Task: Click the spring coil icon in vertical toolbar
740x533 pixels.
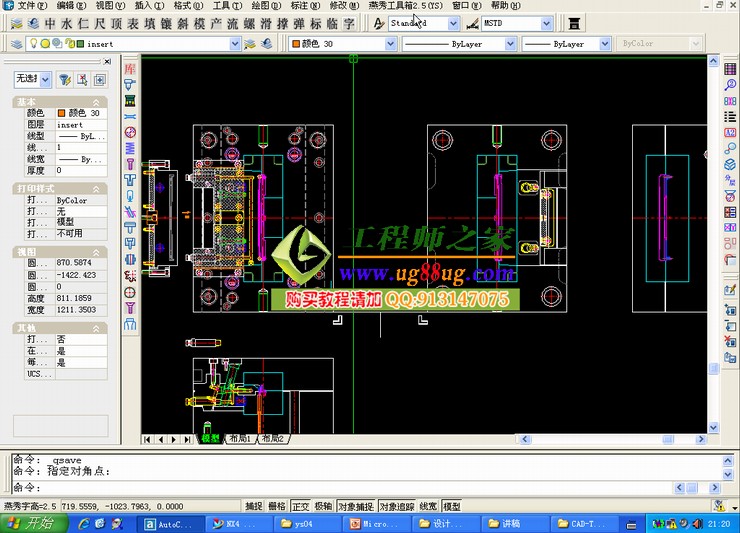Action: click(x=130, y=148)
